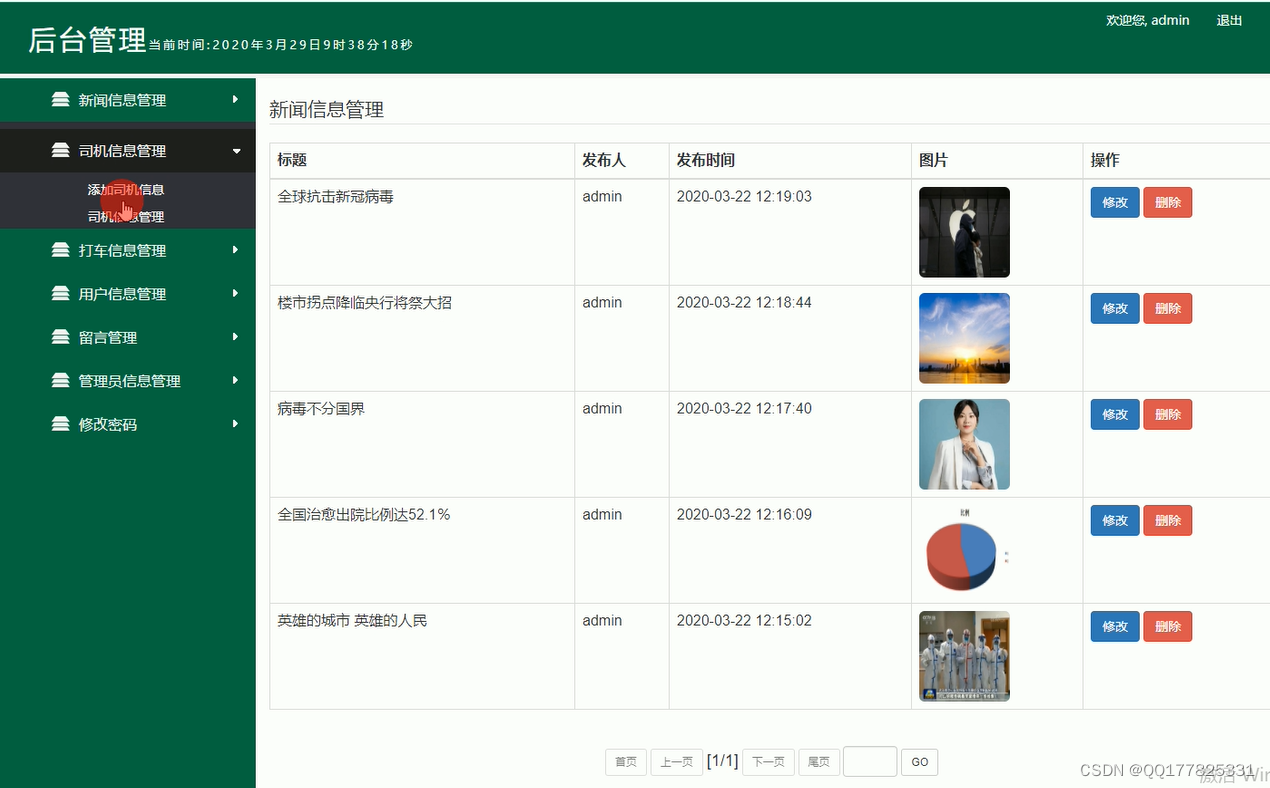1270x788 pixels.
Task: Click the 病毒不分国界 title cell
Action: point(422,444)
